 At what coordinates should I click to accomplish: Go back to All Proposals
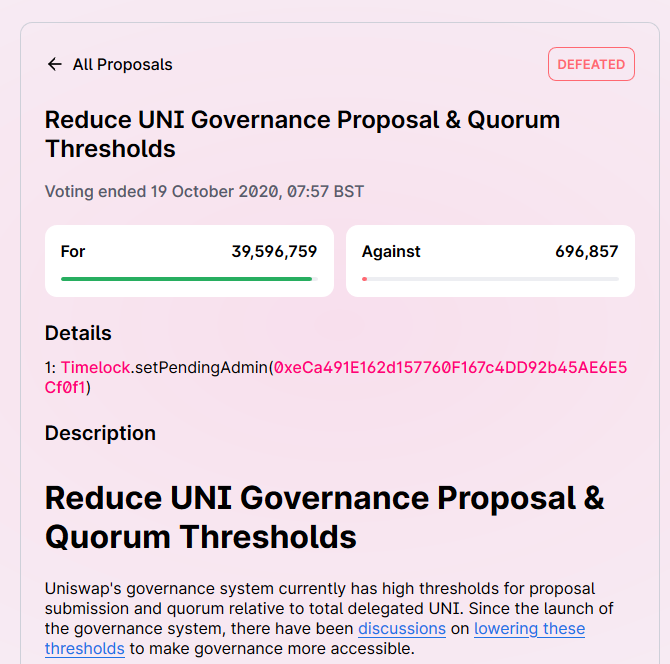[109, 65]
